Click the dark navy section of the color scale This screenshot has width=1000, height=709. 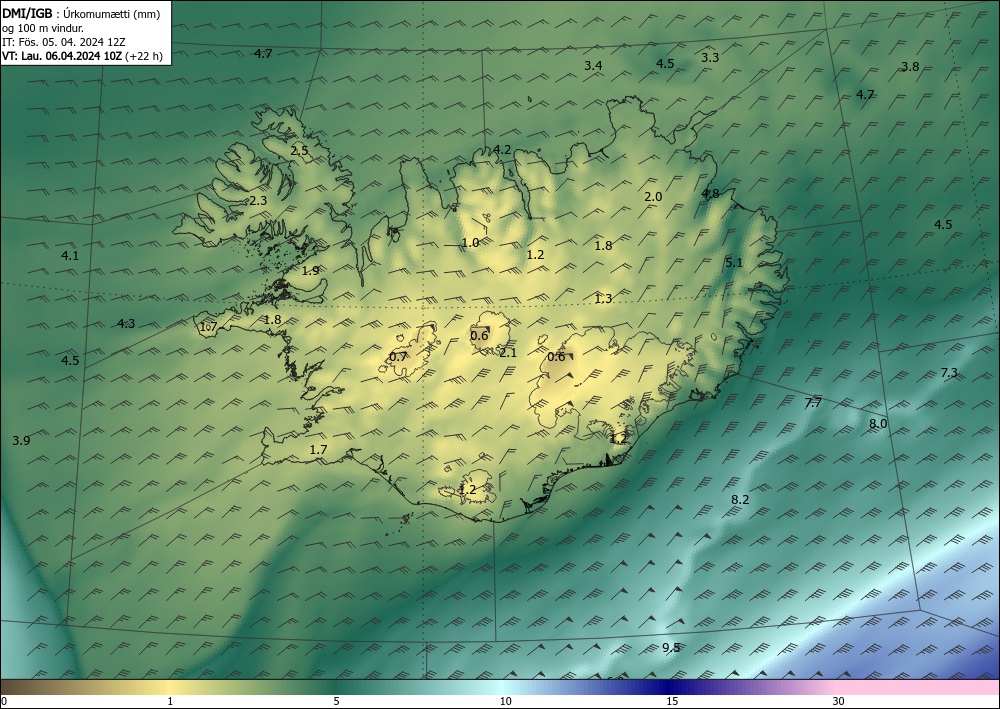670,687
